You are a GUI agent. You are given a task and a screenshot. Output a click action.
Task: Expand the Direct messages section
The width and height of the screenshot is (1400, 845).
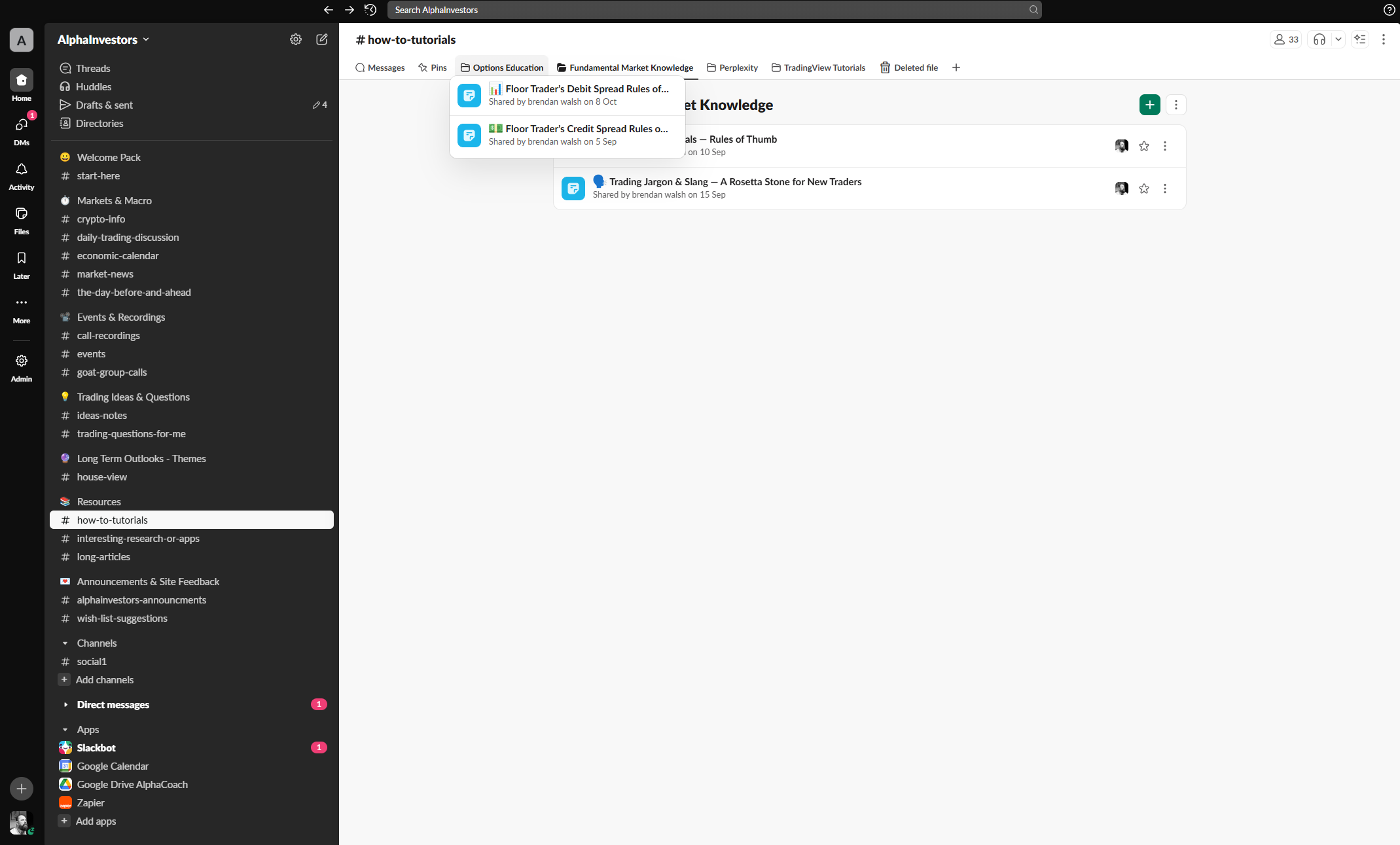(x=65, y=704)
